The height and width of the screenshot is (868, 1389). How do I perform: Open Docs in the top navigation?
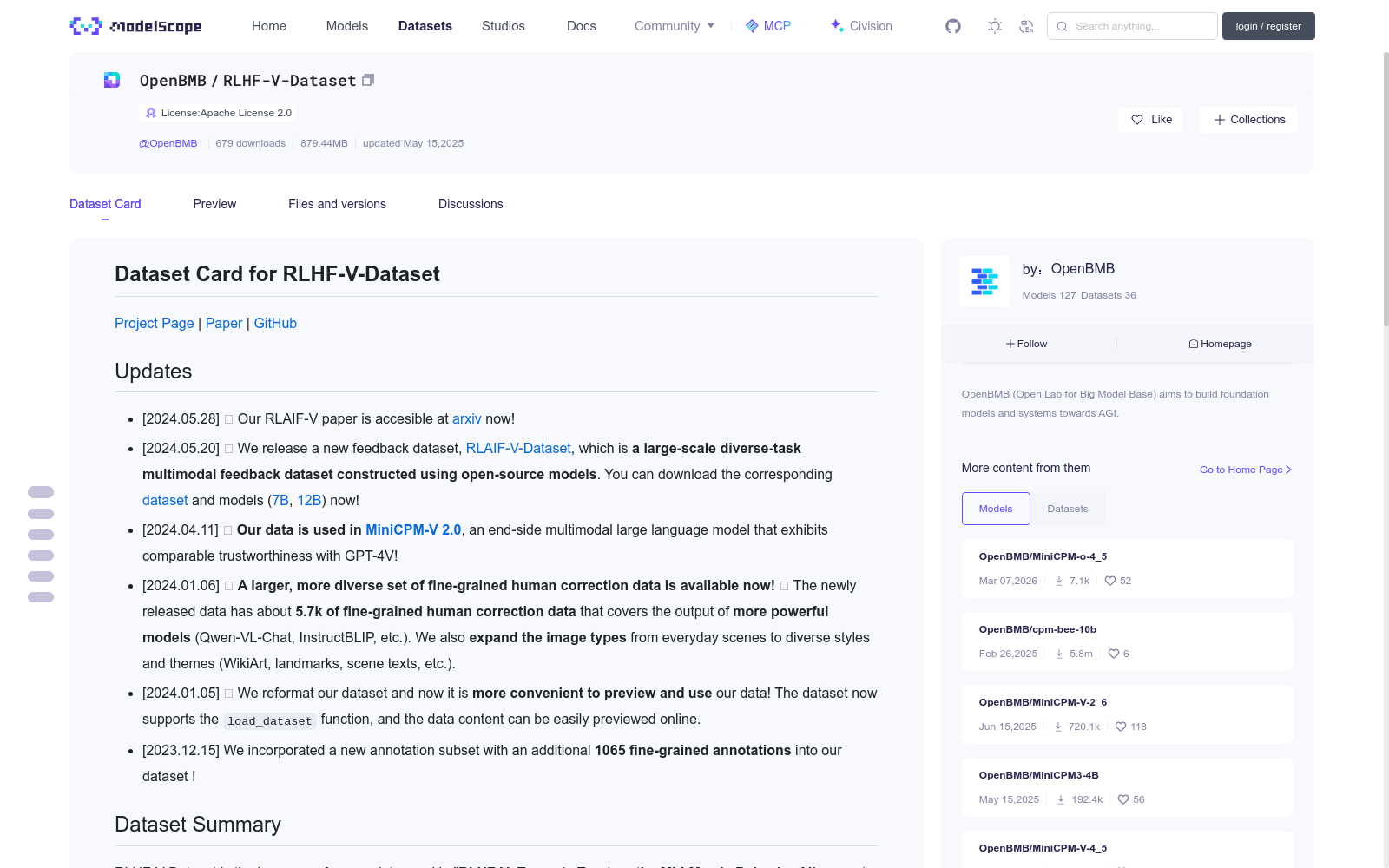pyautogui.click(x=582, y=26)
